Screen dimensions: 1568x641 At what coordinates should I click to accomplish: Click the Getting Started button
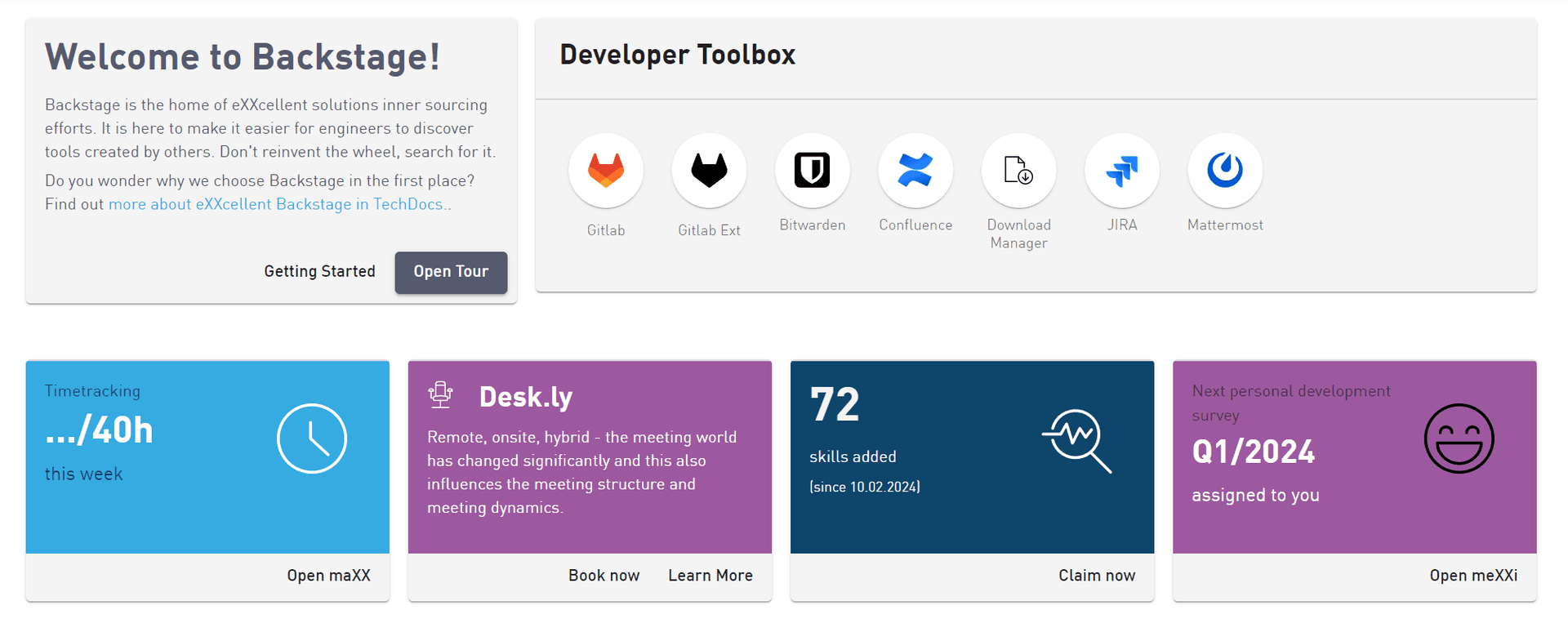pos(319,272)
